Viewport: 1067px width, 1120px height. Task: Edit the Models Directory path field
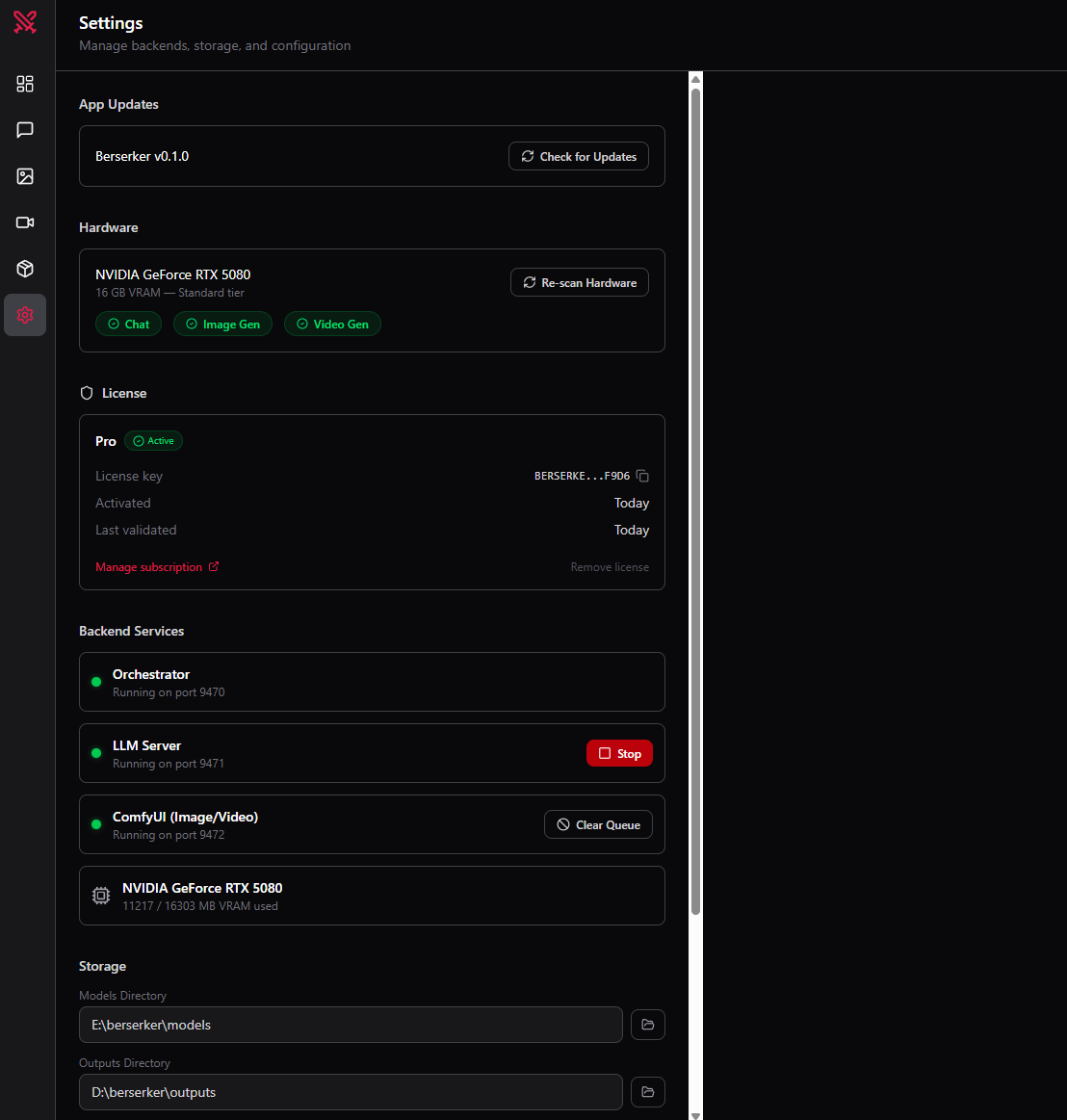tap(351, 1025)
